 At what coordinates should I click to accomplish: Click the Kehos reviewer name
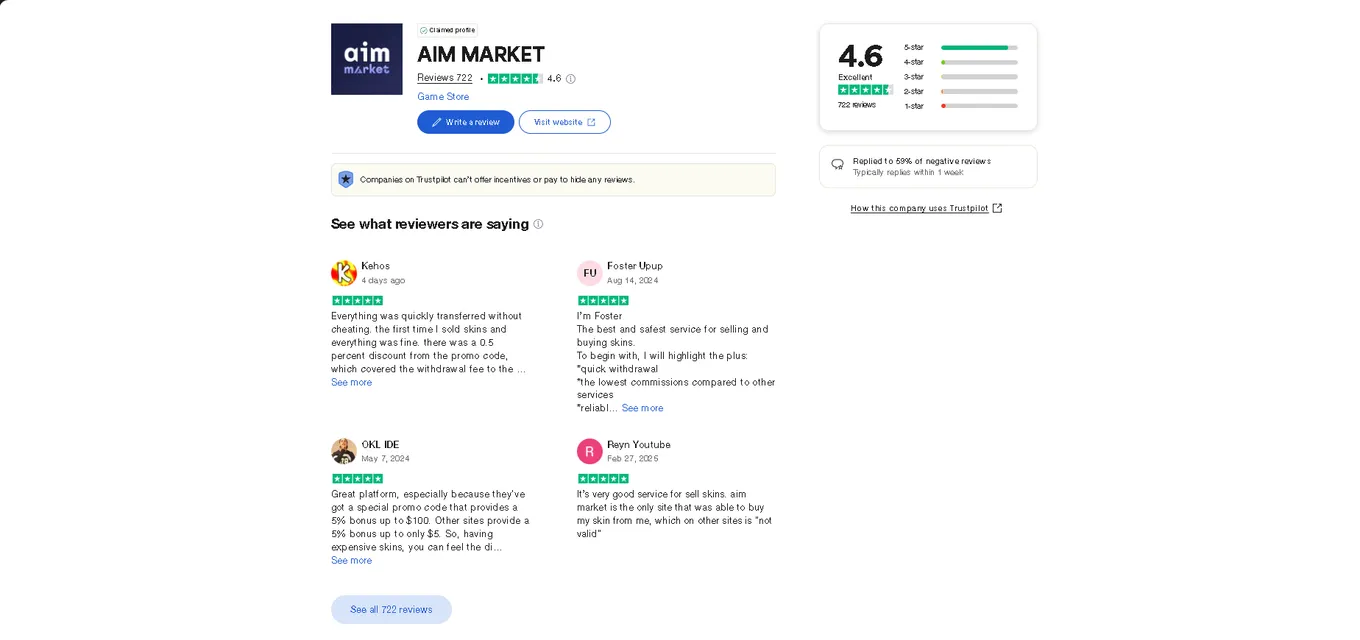(376, 266)
